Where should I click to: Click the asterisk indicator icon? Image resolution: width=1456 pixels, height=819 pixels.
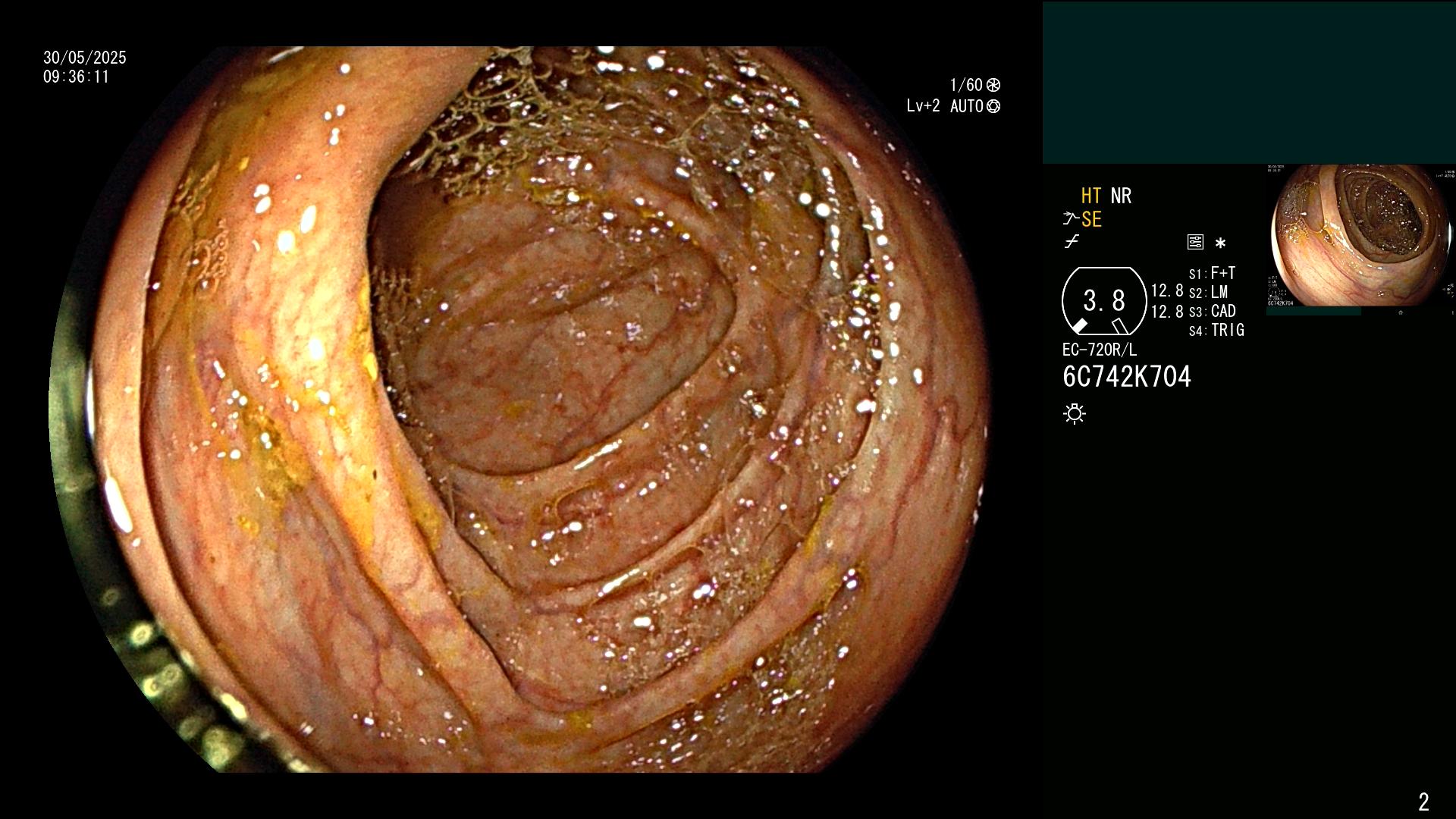1220,243
